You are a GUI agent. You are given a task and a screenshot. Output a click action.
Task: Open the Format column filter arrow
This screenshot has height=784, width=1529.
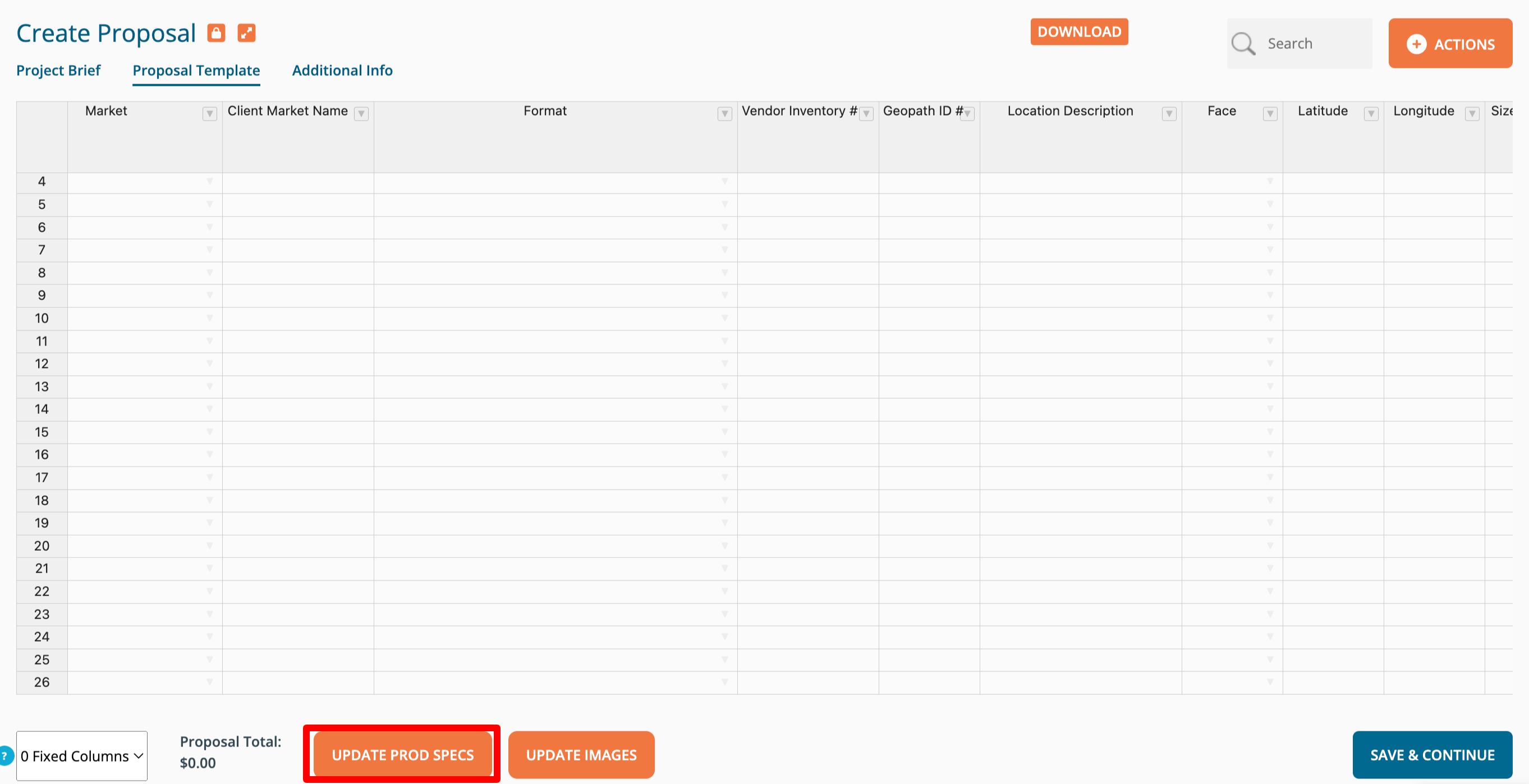(x=725, y=114)
